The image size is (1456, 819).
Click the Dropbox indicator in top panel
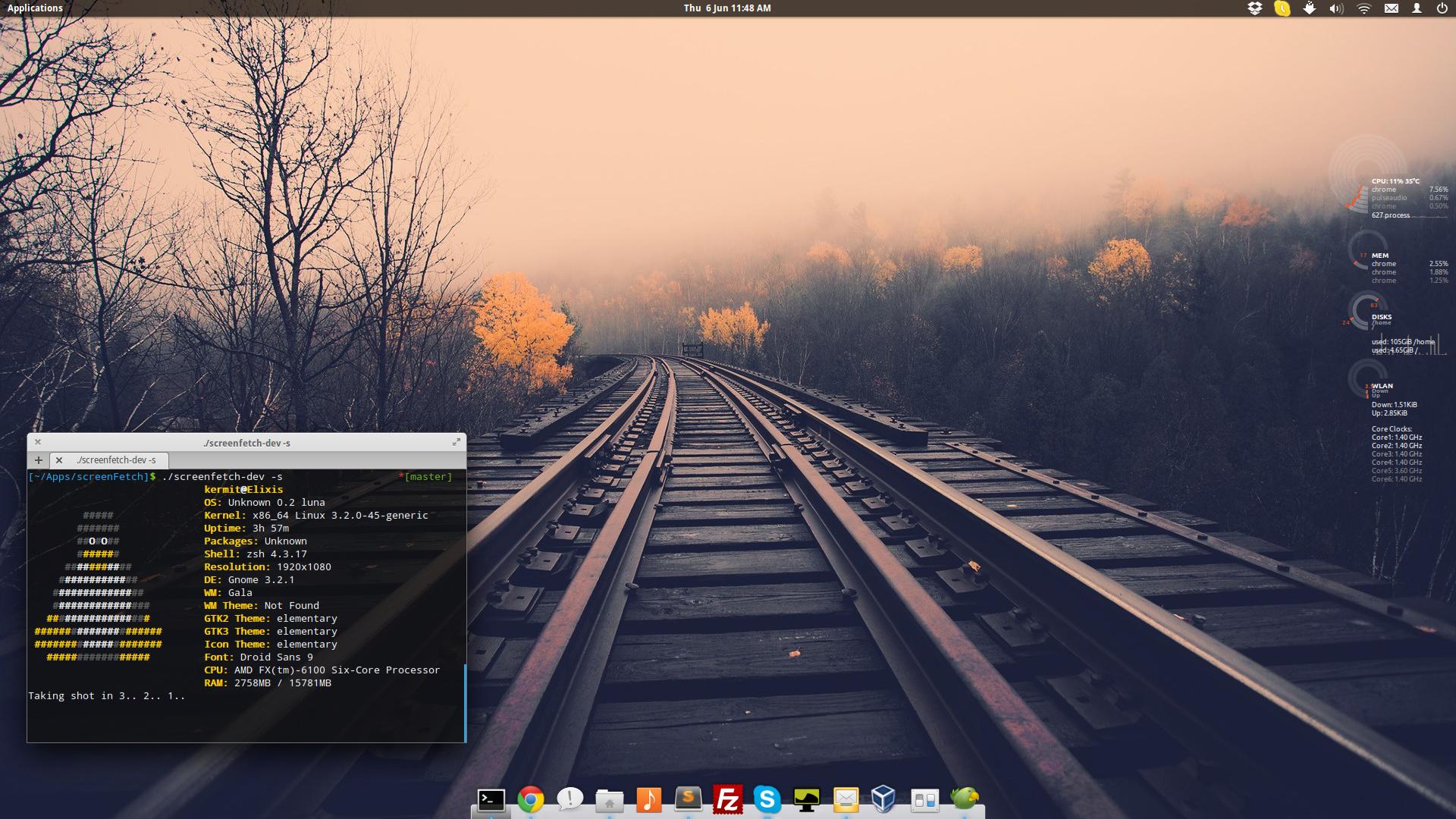(1254, 8)
